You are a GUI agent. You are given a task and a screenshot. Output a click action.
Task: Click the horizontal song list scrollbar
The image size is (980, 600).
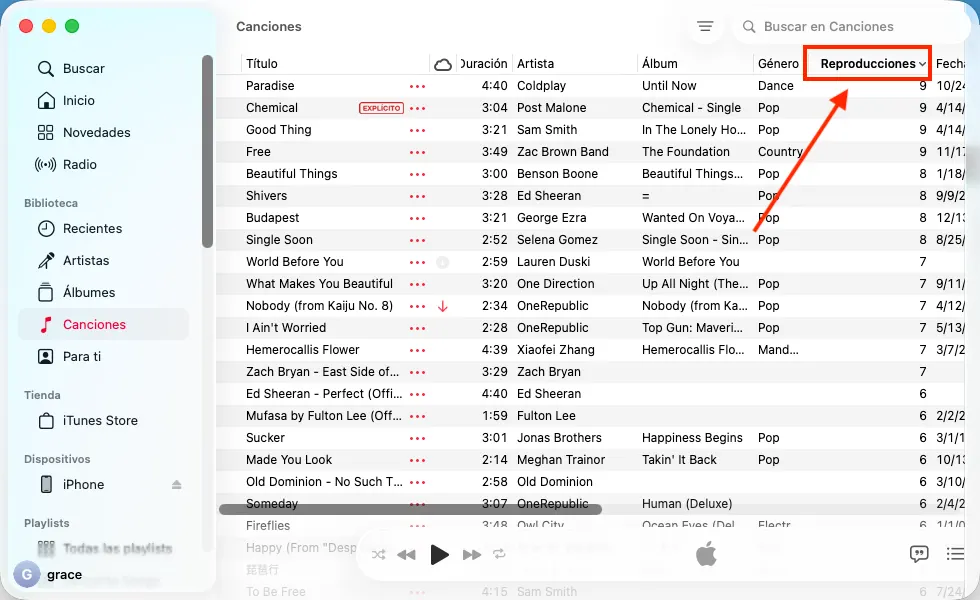point(410,509)
